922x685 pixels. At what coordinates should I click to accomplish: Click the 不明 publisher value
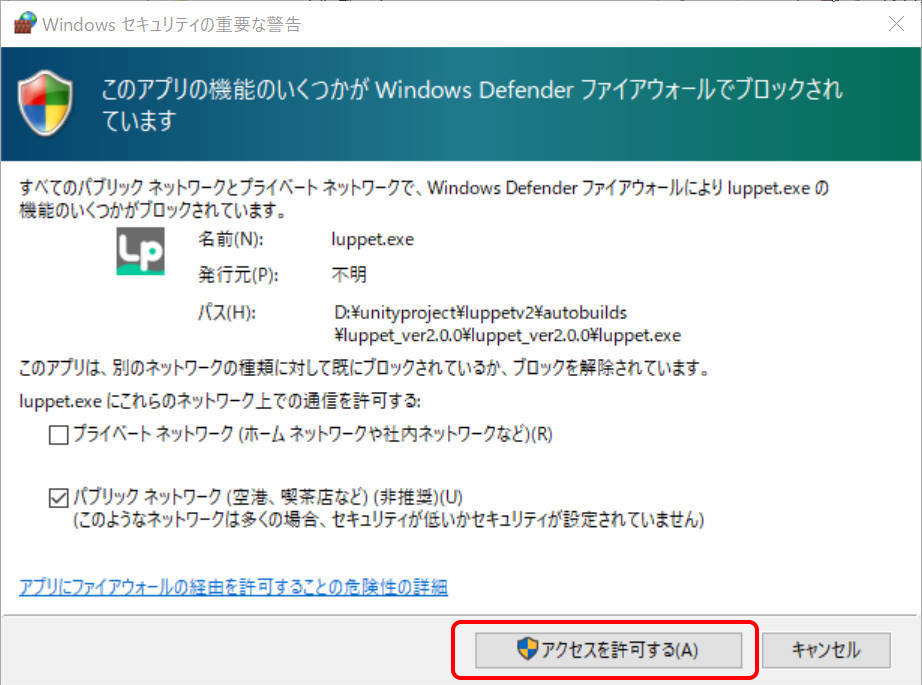(350, 275)
